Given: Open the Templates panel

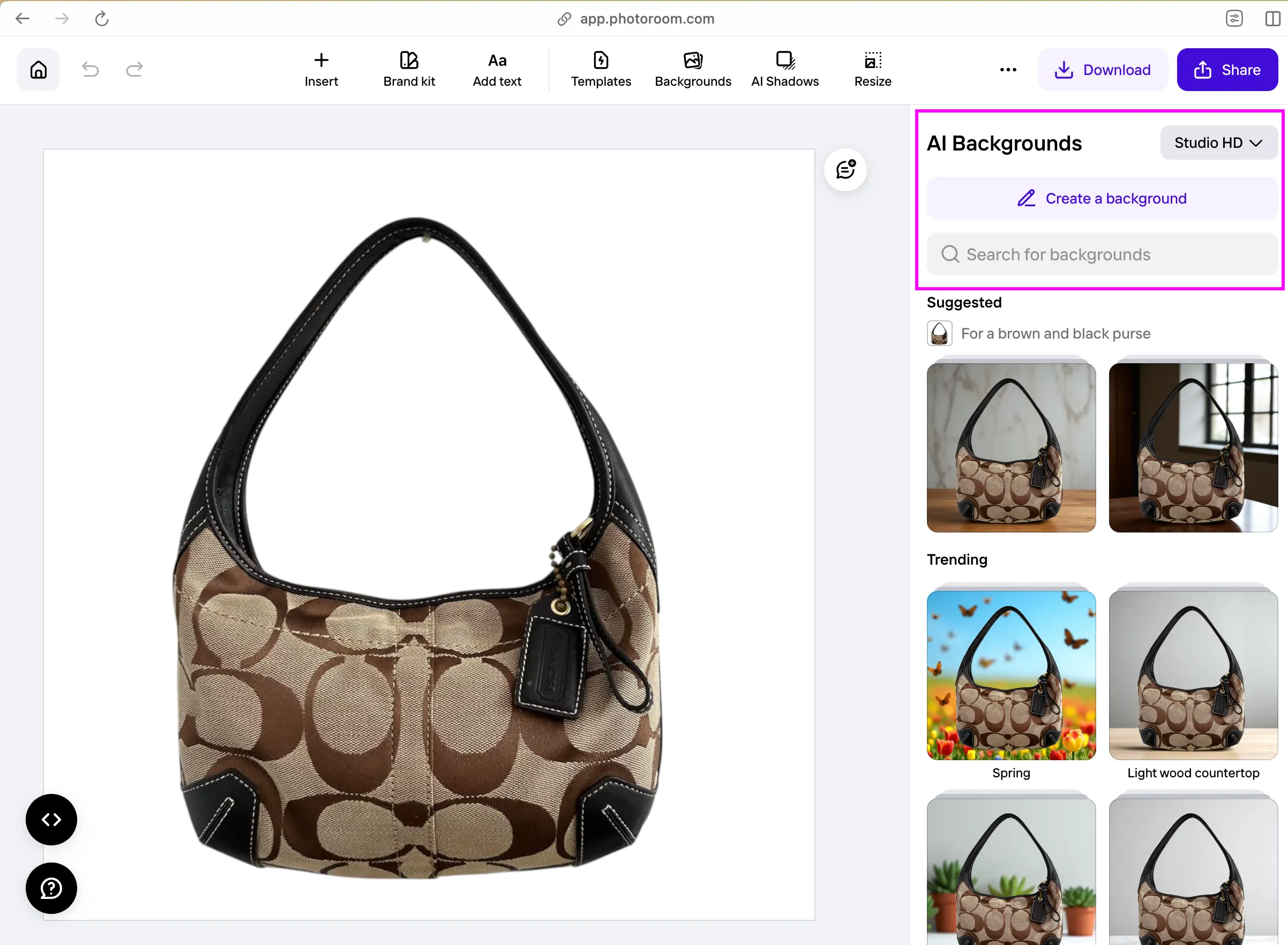Looking at the screenshot, I should 601,70.
